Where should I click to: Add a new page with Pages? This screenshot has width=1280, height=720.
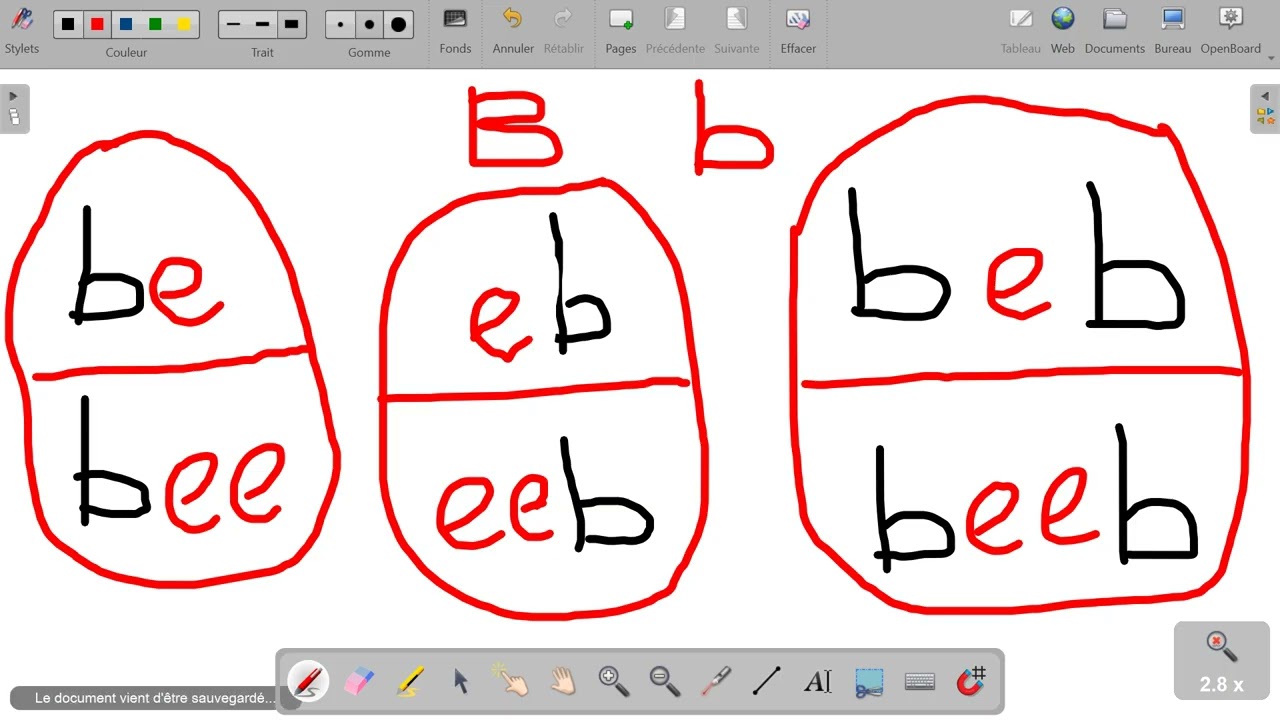tap(621, 30)
